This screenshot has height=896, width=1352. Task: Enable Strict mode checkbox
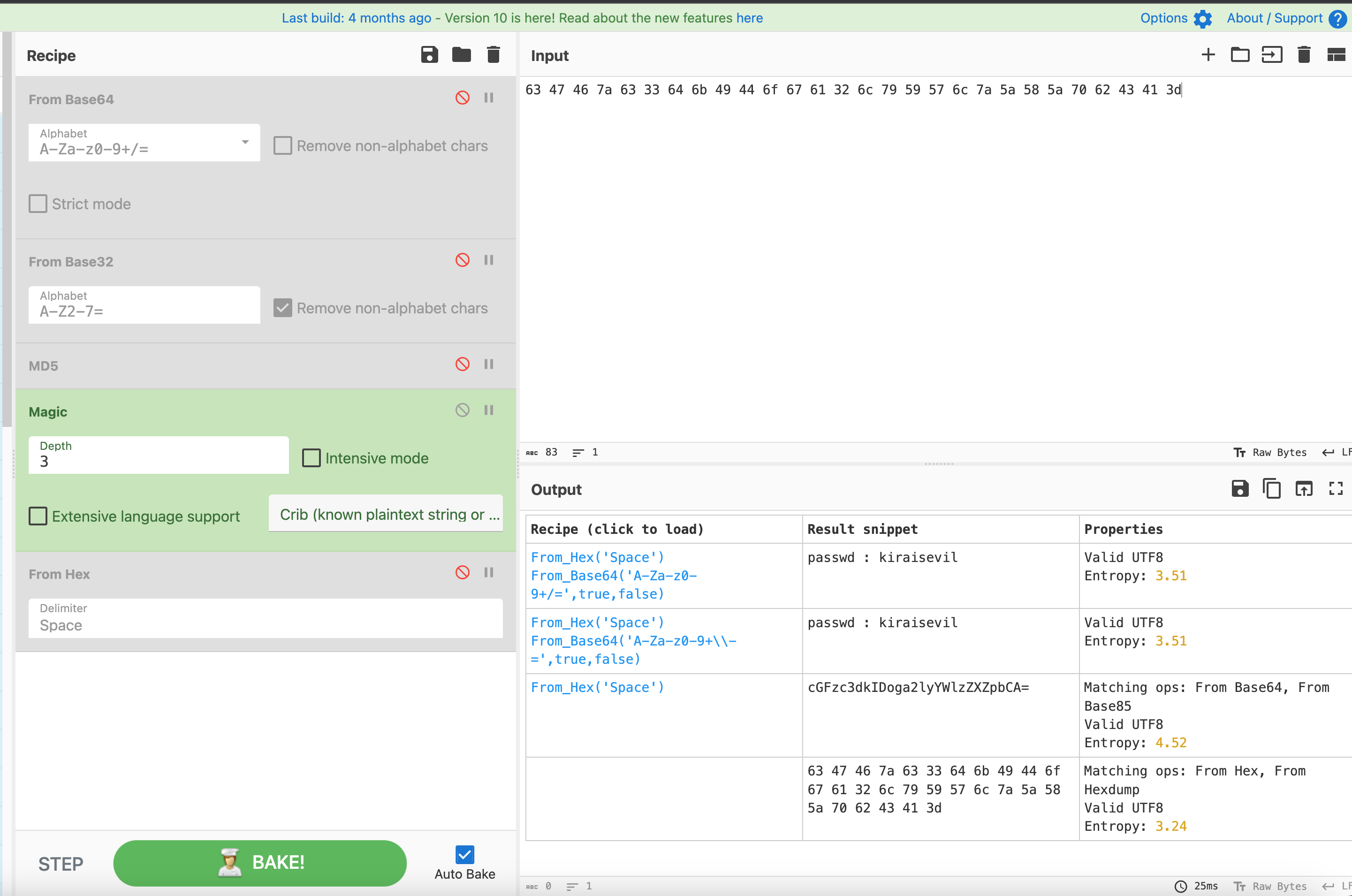pyautogui.click(x=38, y=204)
